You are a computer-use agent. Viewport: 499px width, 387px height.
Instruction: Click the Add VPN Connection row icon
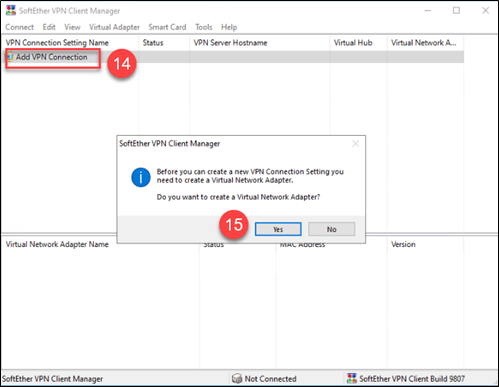tap(10, 57)
